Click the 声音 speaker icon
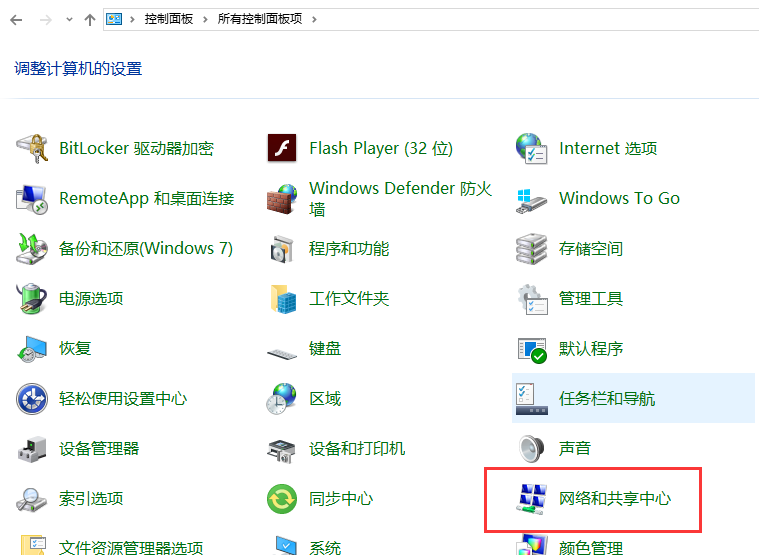Image resolution: width=759 pixels, height=555 pixels. tap(531, 448)
